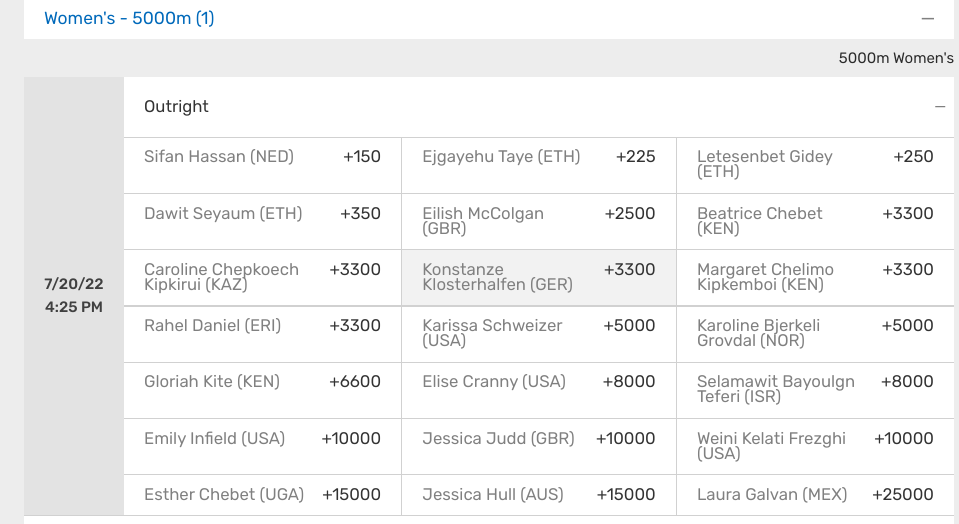Collapse the Outright market panel
Viewport: 959px width, 524px height.
939,107
